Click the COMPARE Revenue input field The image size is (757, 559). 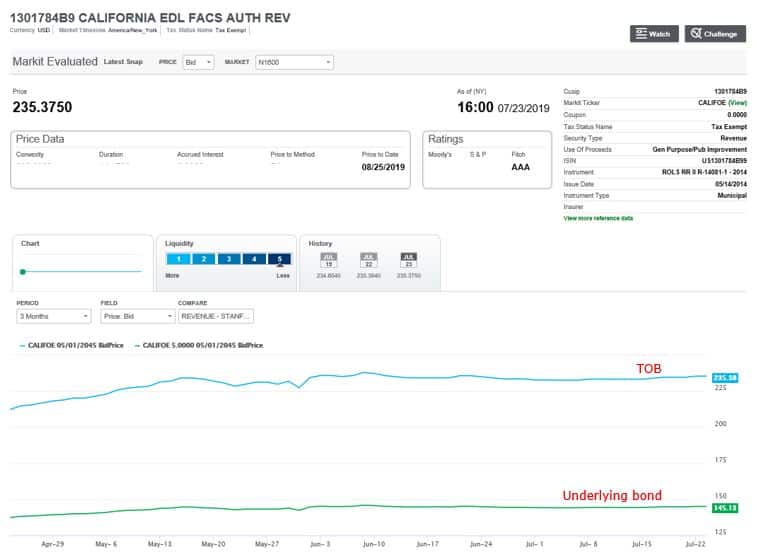(216, 316)
